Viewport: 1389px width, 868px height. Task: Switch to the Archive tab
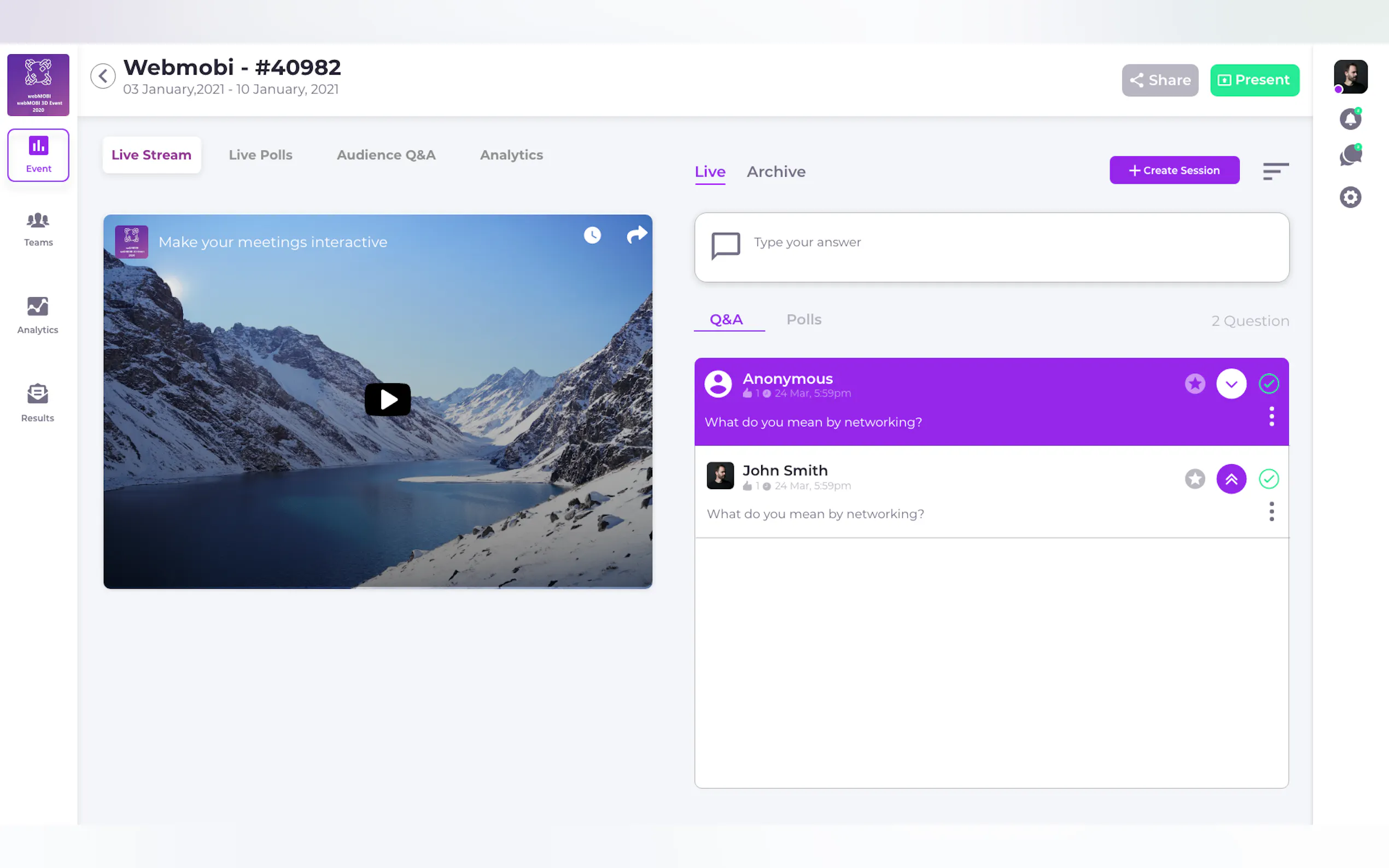776,172
